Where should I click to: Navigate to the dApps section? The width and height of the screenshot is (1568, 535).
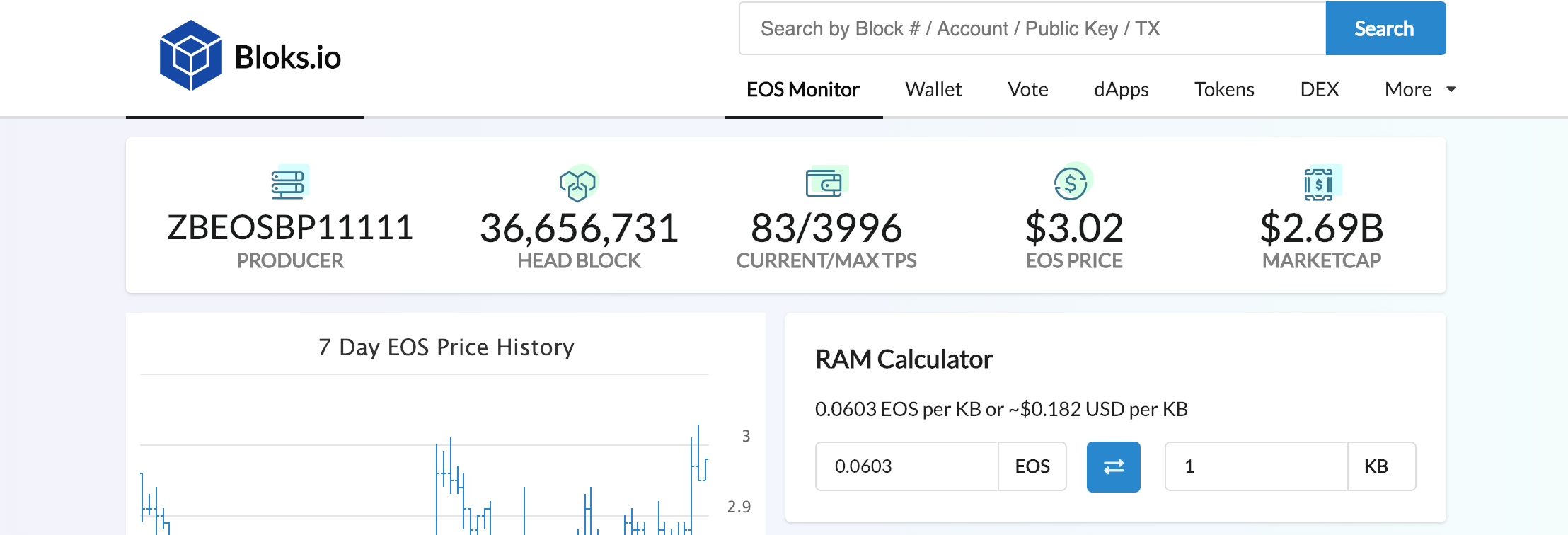click(1121, 89)
